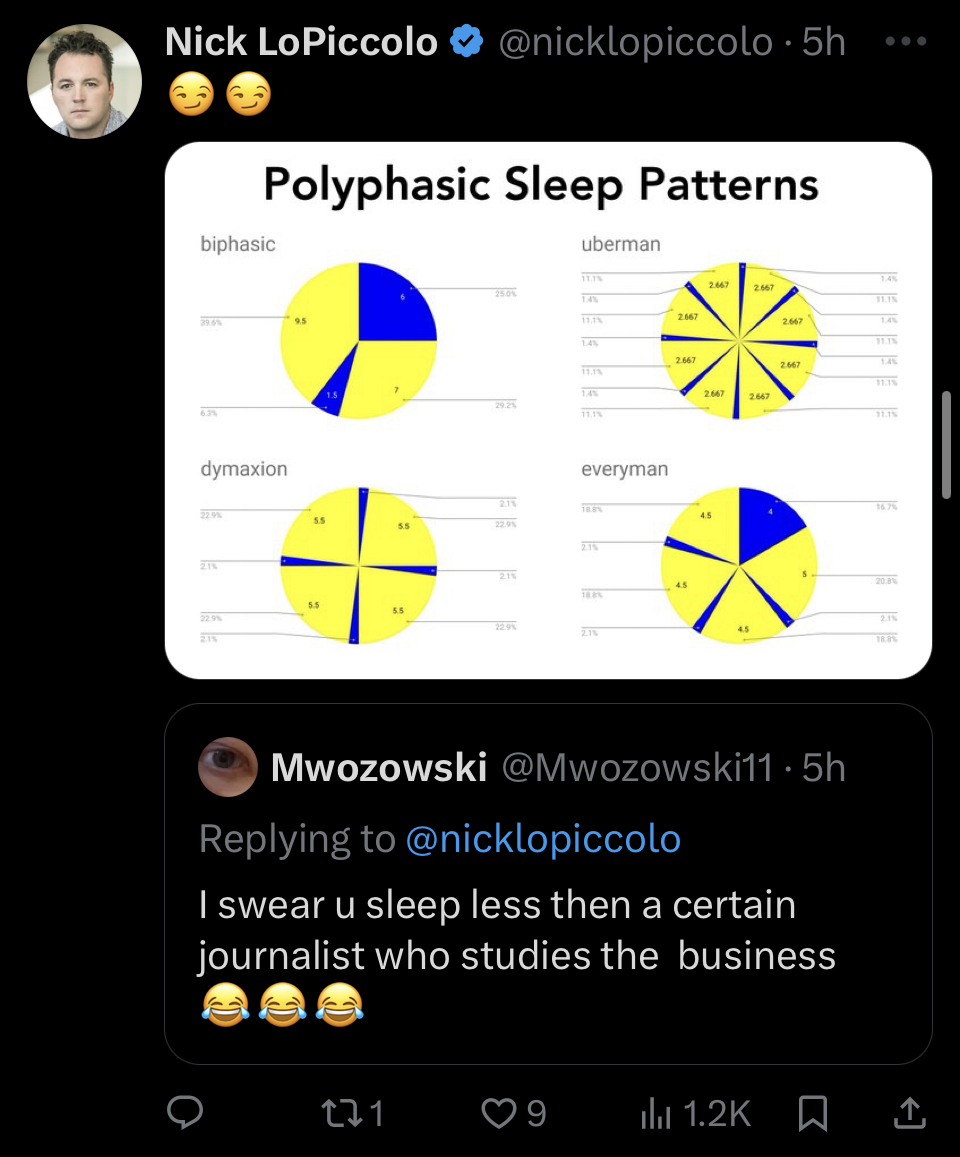Open the Polyphasic Sleep Patterns image

click(548, 410)
